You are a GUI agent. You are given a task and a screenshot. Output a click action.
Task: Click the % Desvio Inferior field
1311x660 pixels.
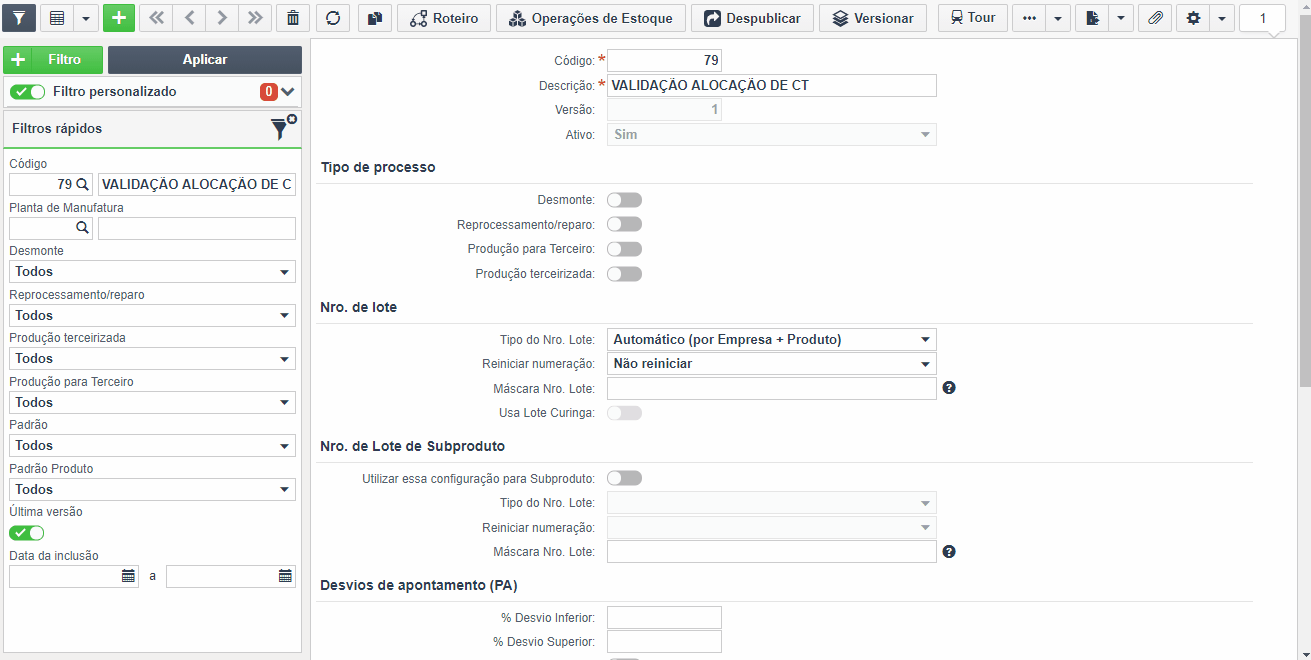pos(664,618)
